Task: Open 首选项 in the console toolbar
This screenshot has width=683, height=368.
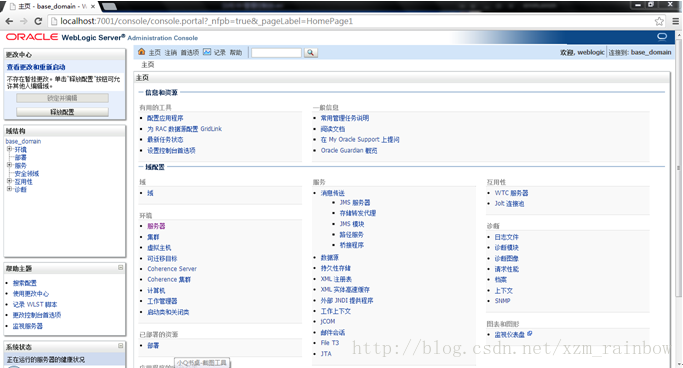Action: click(189, 52)
